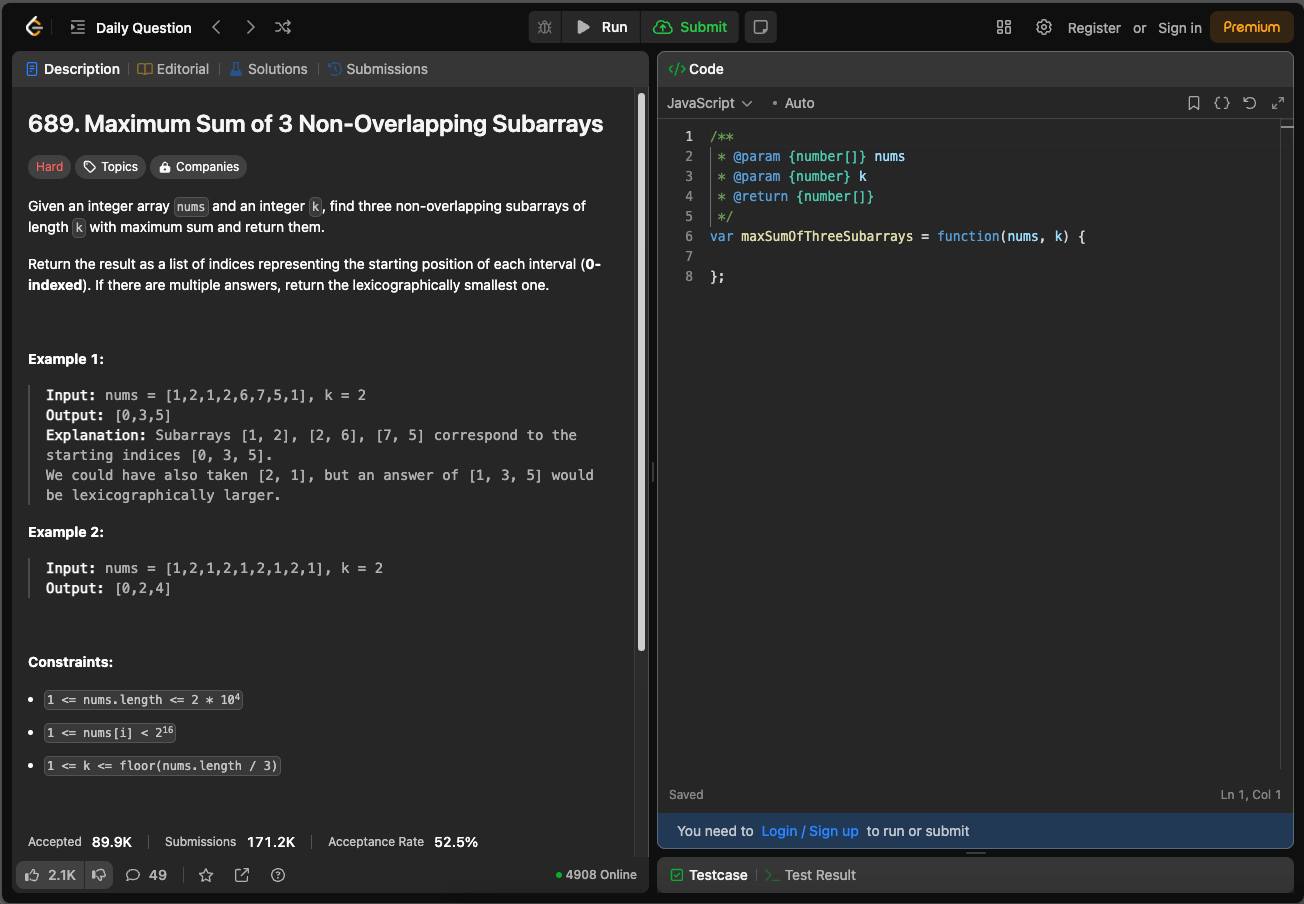Click the Sign in link
Screen dimensions: 1304x904
1180,28
